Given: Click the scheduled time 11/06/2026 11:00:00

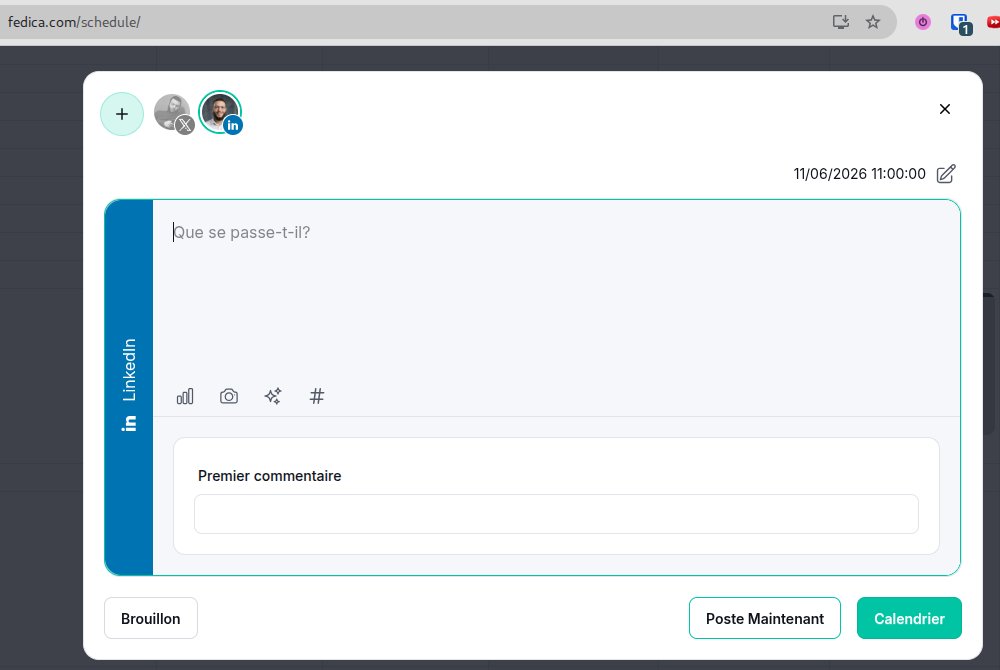Looking at the screenshot, I should 859,174.
